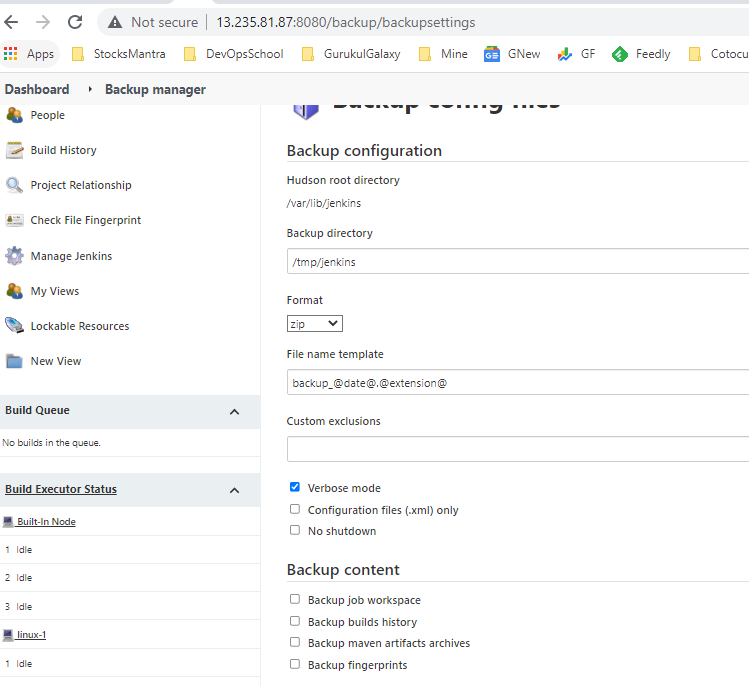Click the Lockable Resources icon
The height and width of the screenshot is (686, 749).
tap(14, 326)
